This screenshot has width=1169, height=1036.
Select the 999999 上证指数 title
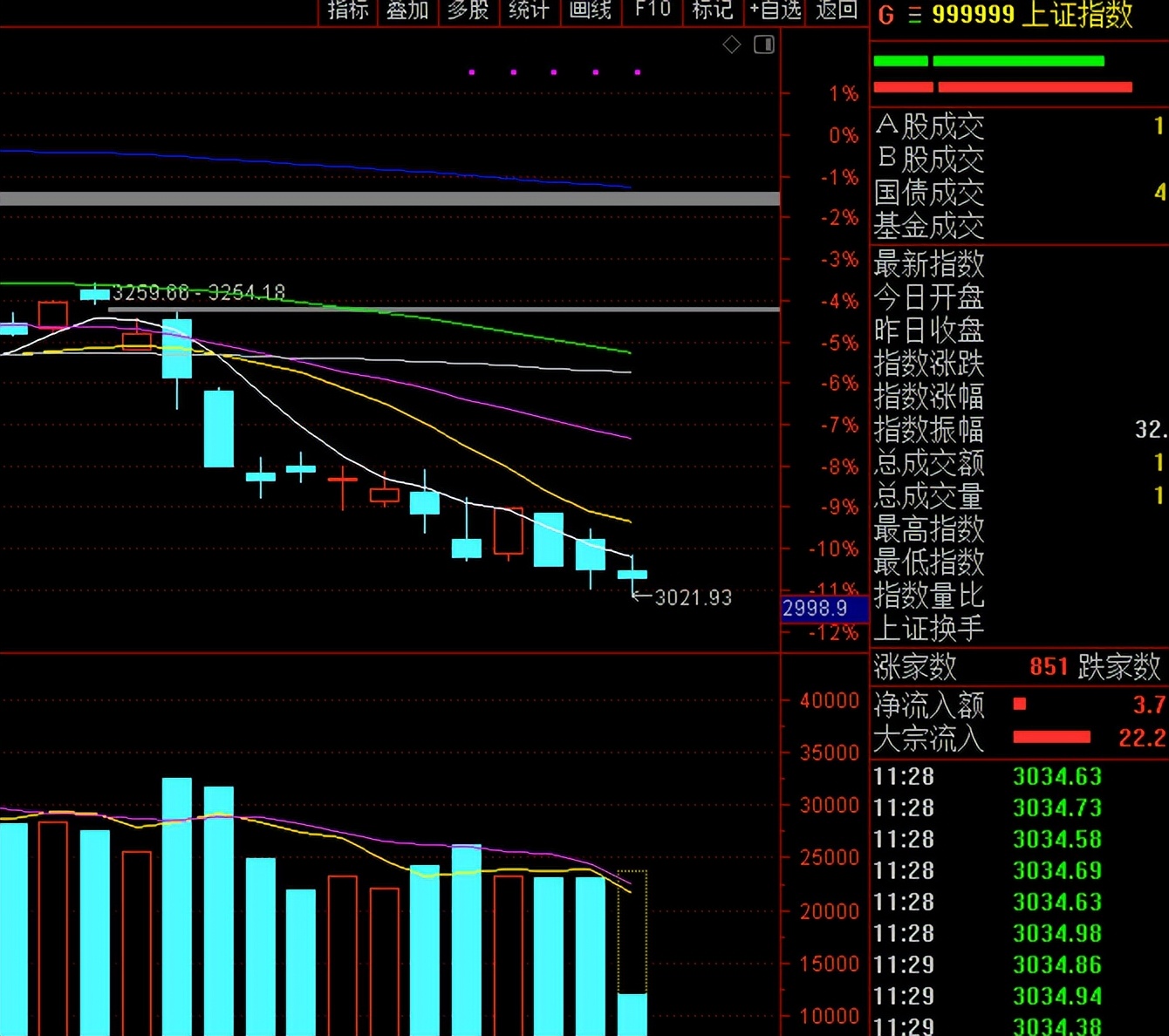(x=1032, y=14)
